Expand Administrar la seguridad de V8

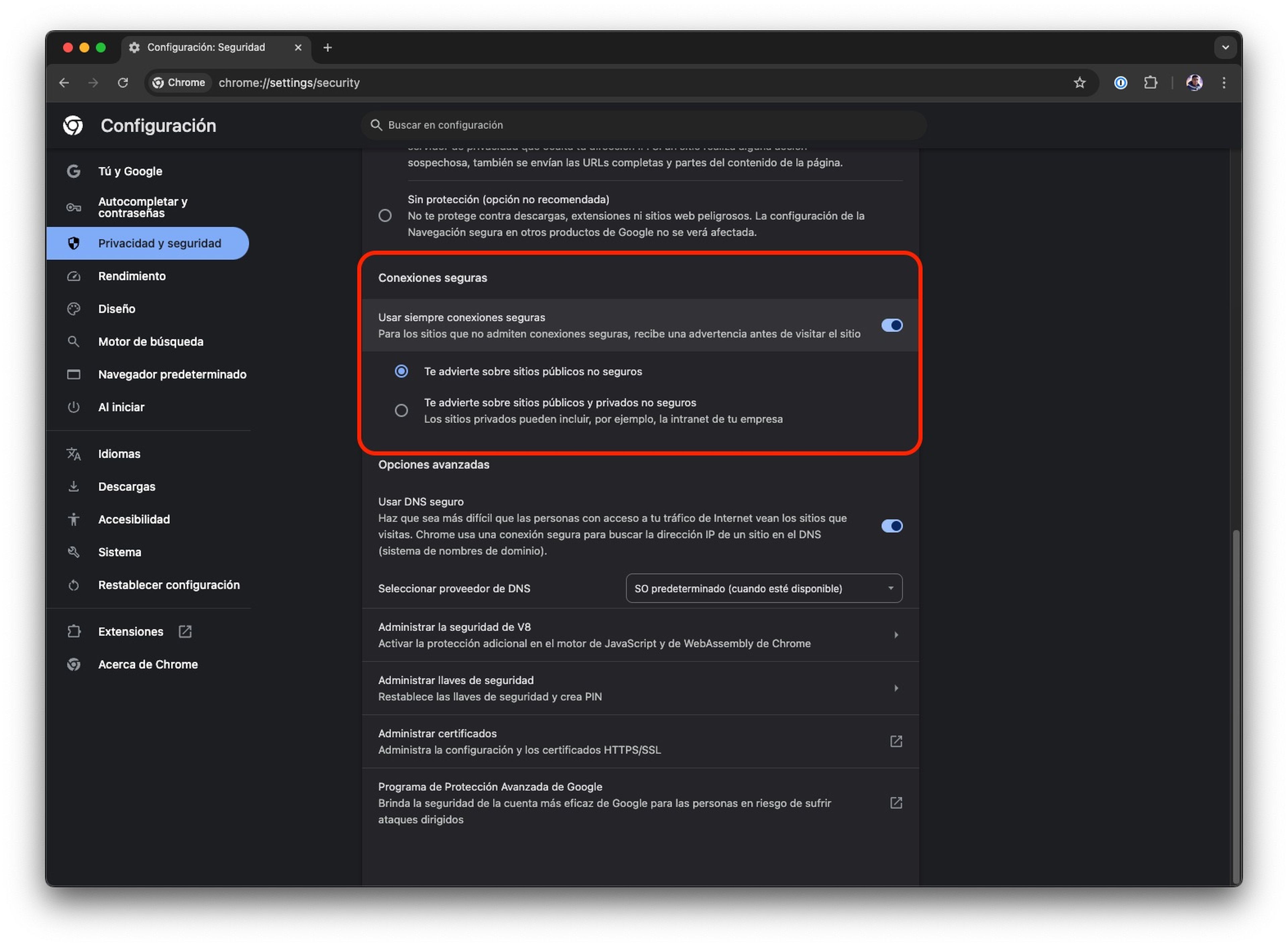point(895,634)
